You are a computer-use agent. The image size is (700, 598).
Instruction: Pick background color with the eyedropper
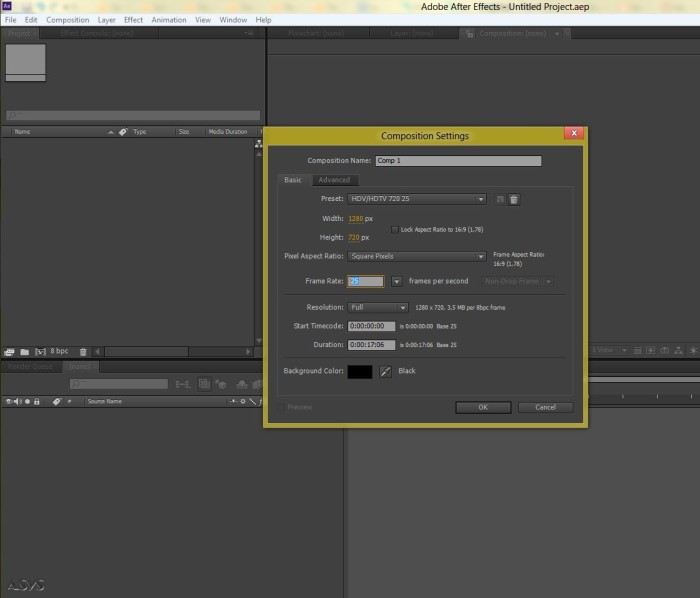pyautogui.click(x=385, y=371)
